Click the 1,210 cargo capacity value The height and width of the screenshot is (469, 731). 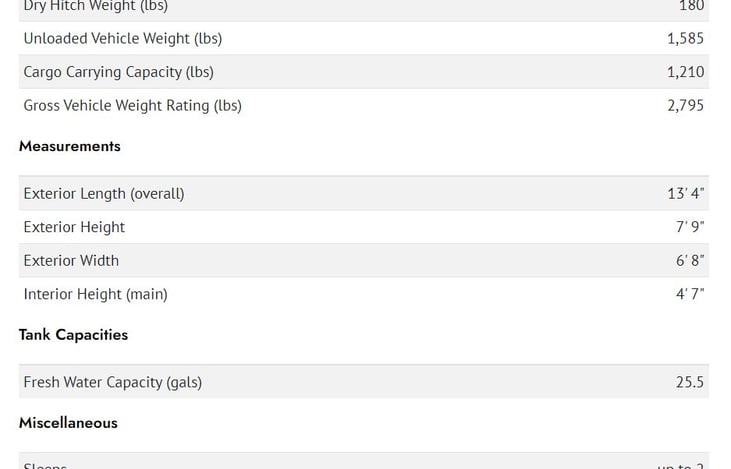[685, 72]
